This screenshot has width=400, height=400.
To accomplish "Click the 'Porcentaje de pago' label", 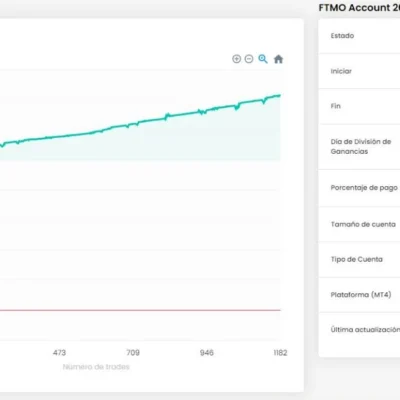I will click(x=364, y=188).
